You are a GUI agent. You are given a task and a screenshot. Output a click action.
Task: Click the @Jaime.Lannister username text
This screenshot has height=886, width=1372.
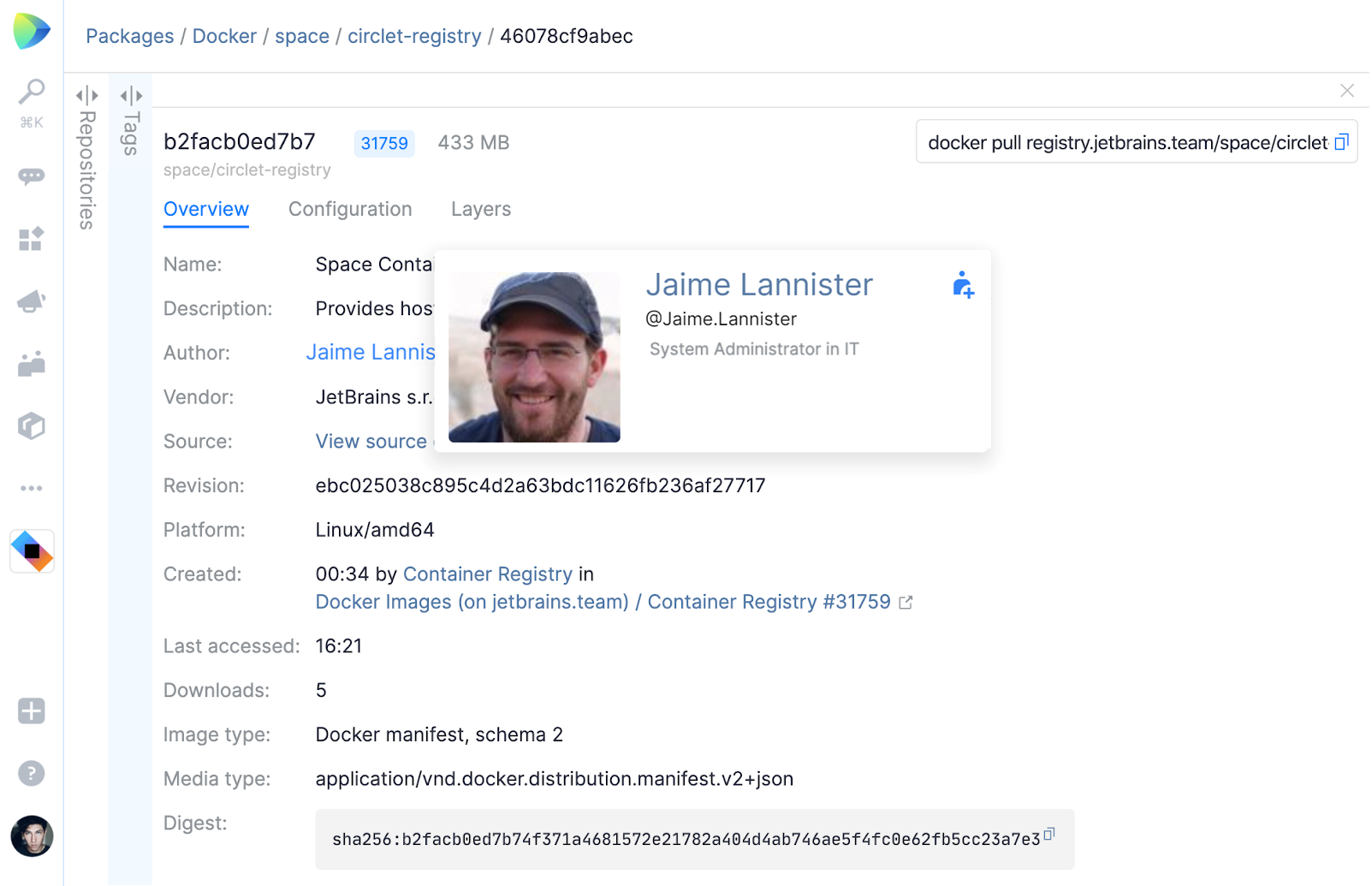(x=721, y=318)
